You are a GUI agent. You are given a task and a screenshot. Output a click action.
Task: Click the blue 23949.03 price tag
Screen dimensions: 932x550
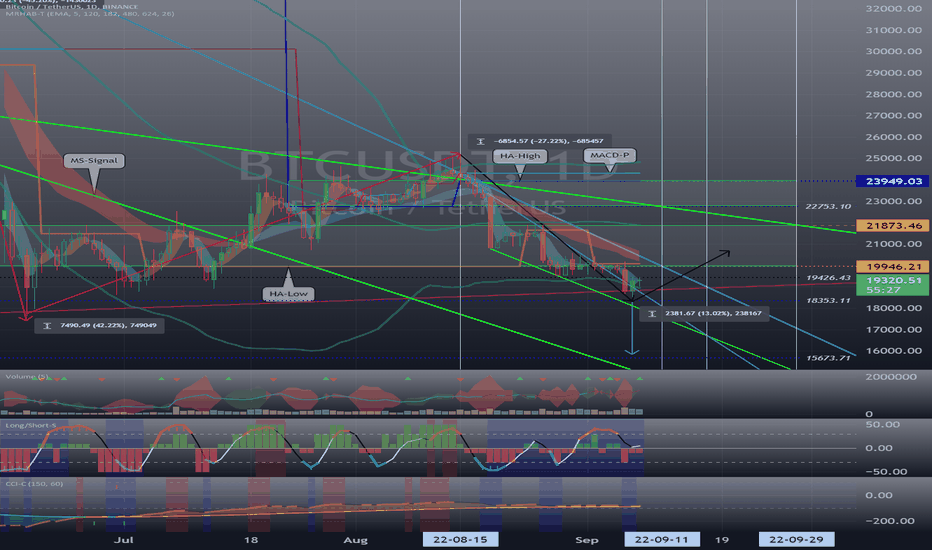point(893,181)
